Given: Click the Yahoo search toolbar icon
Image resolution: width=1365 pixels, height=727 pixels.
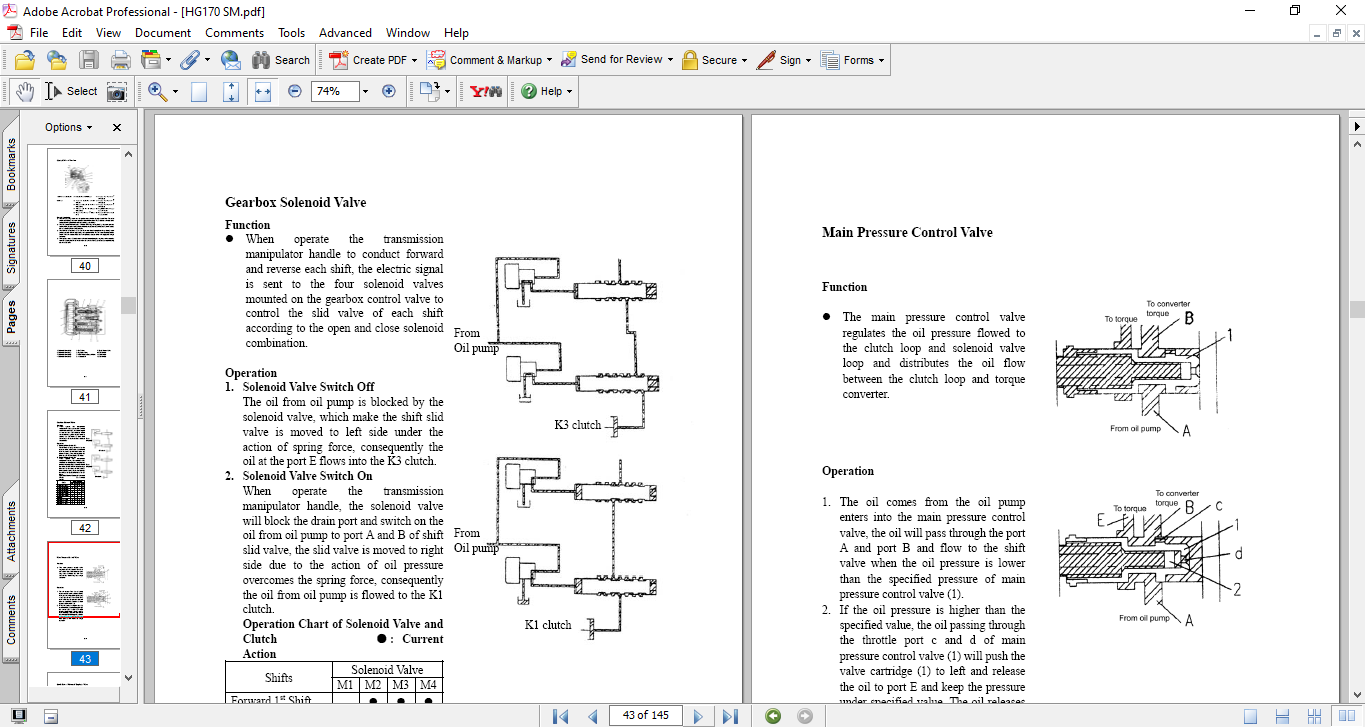Looking at the screenshot, I should pyautogui.click(x=486, y=91).
